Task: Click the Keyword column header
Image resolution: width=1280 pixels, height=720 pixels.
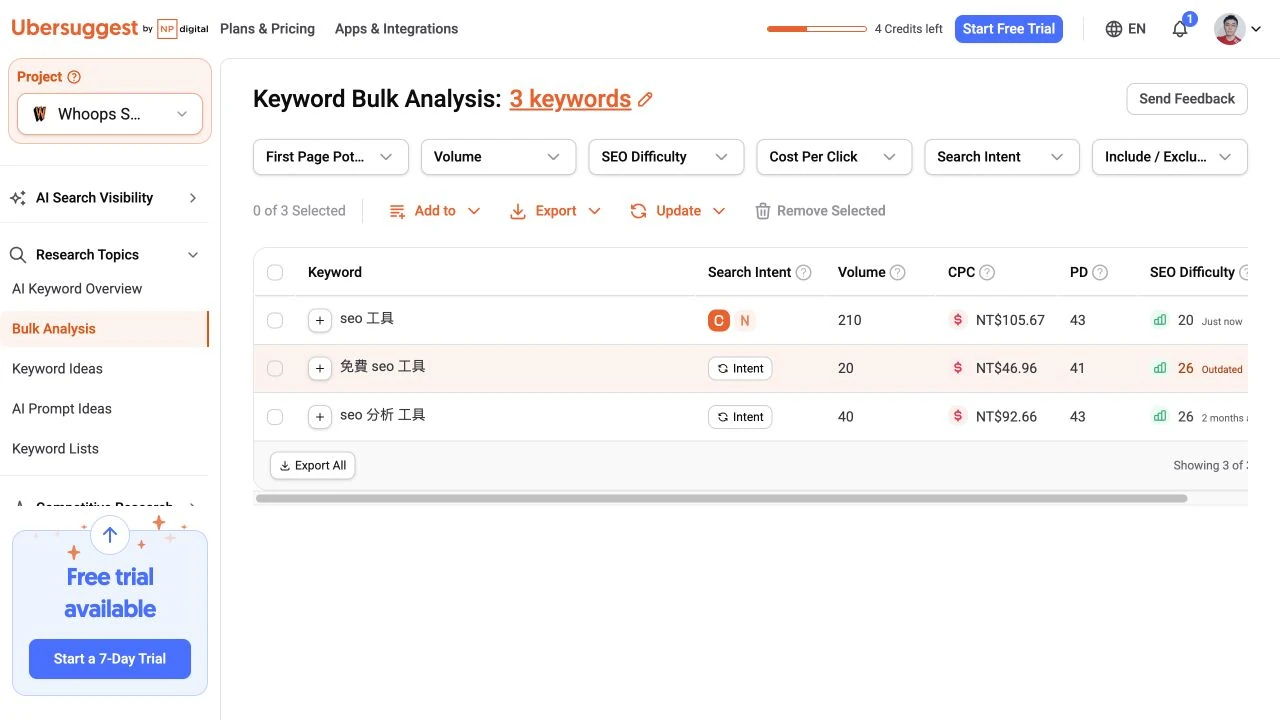Action: pos(335,272)
